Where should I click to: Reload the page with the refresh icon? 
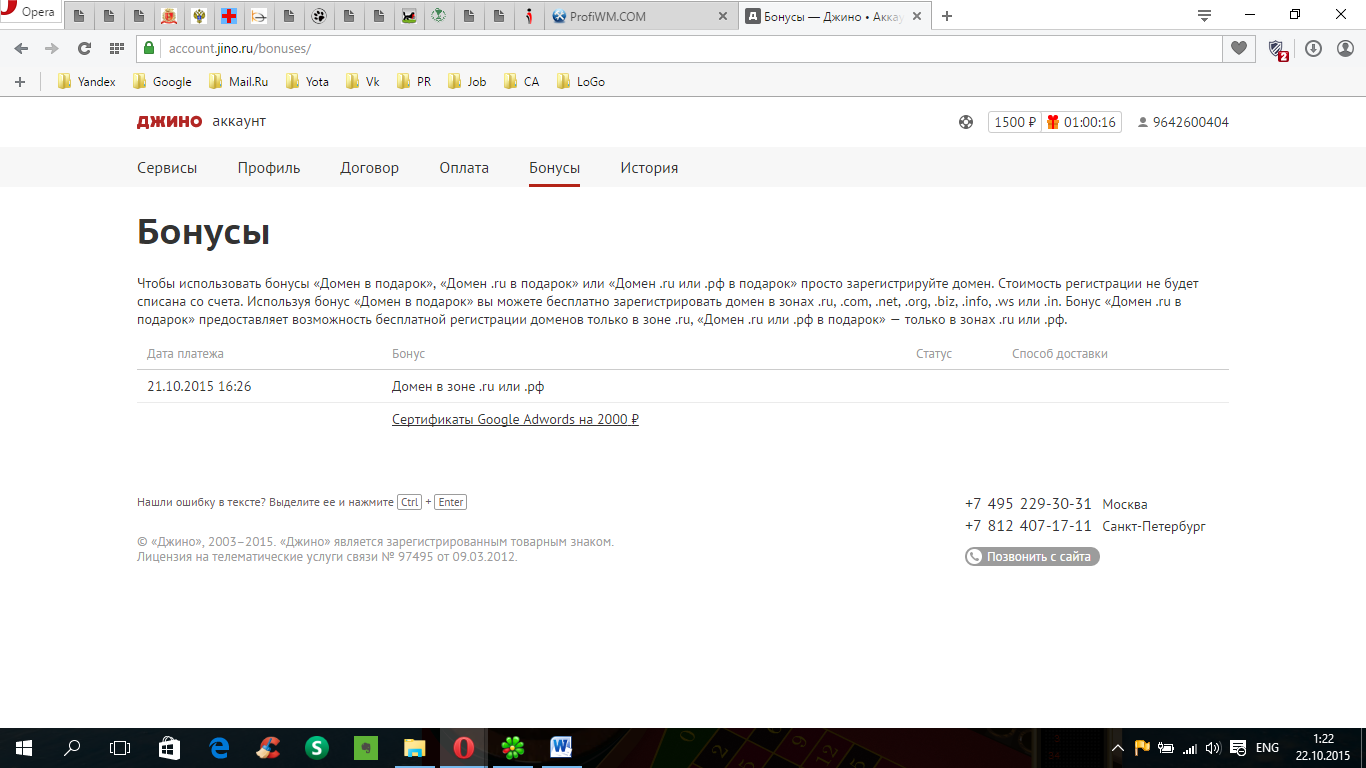85,48
